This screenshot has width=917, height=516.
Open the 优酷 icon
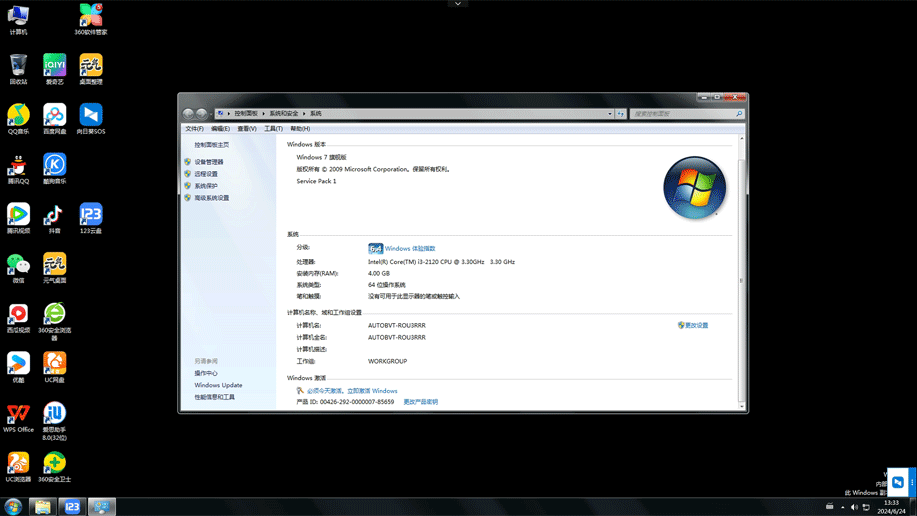click(x=18, y=367)
